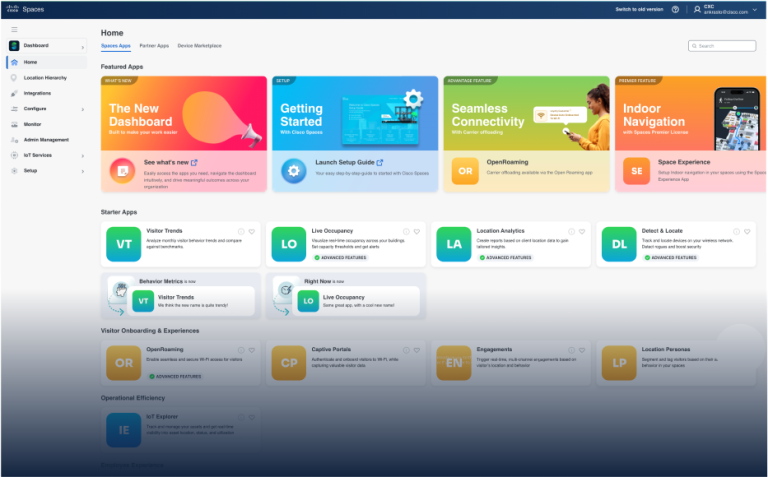The width and height of the screenshot is (768, 477).
Task: Open the CP Captive Portals app icon
Action: click(x=288, y=363)
